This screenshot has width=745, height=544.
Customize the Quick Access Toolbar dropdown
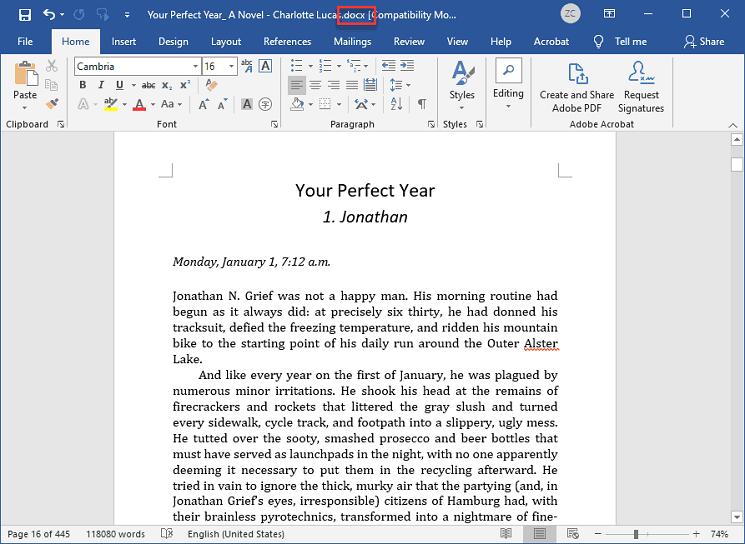point(127,15)
